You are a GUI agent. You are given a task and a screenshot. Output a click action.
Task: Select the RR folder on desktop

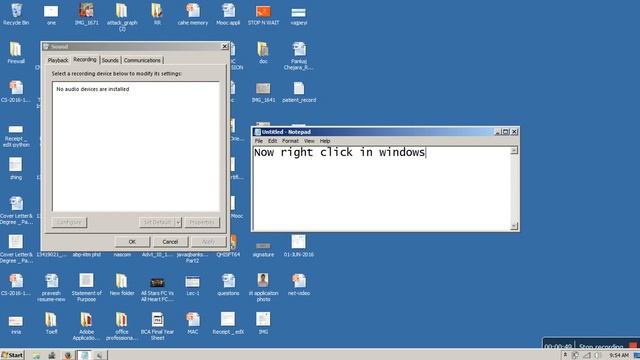(157, 14)
